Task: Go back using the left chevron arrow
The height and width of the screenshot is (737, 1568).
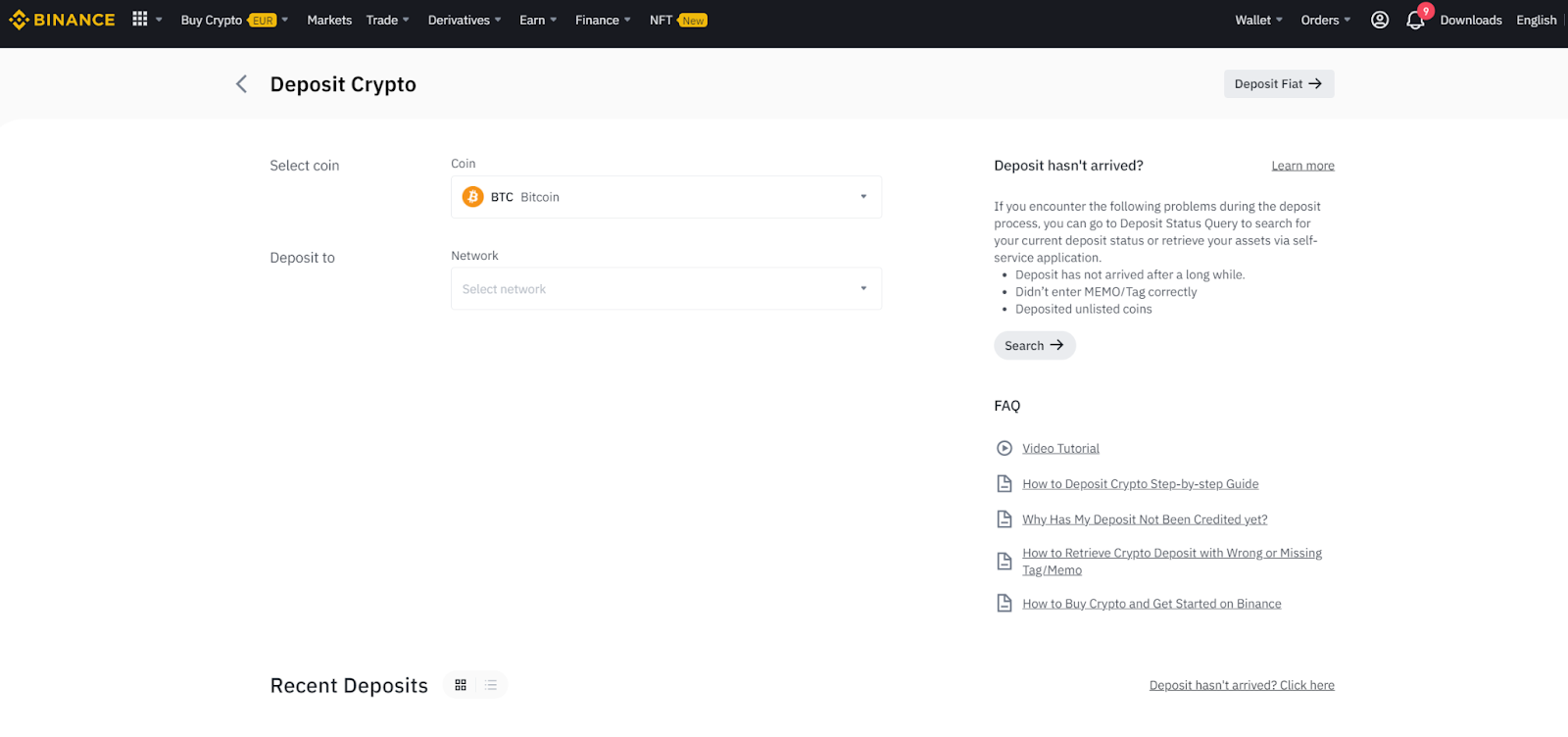Action: [x=241, y=84]
